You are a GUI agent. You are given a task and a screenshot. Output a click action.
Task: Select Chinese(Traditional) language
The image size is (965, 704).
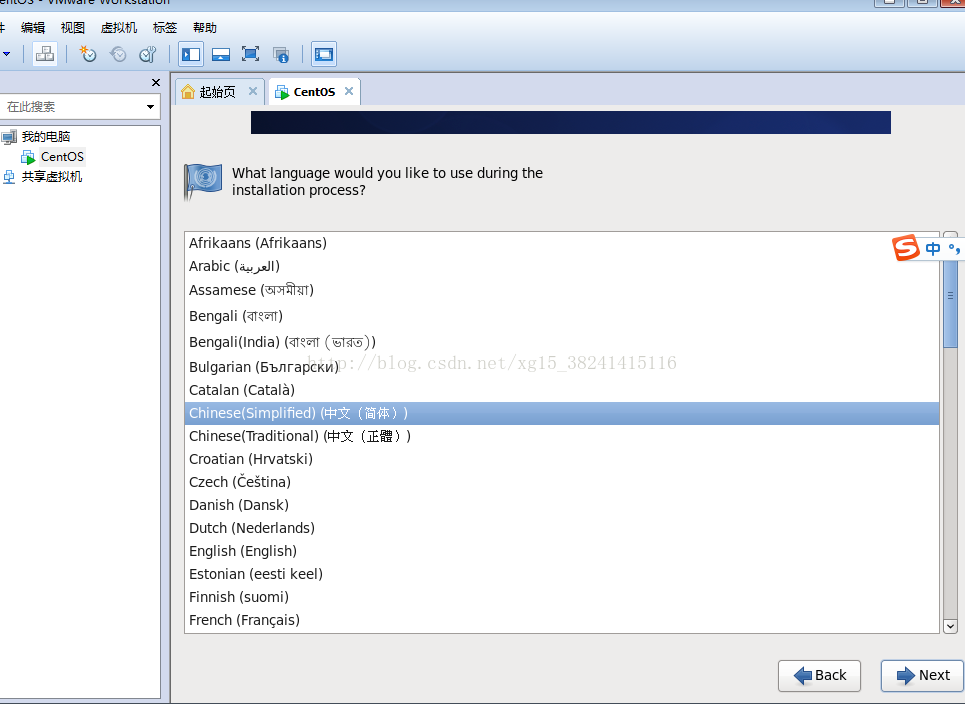tap(562, 436)
